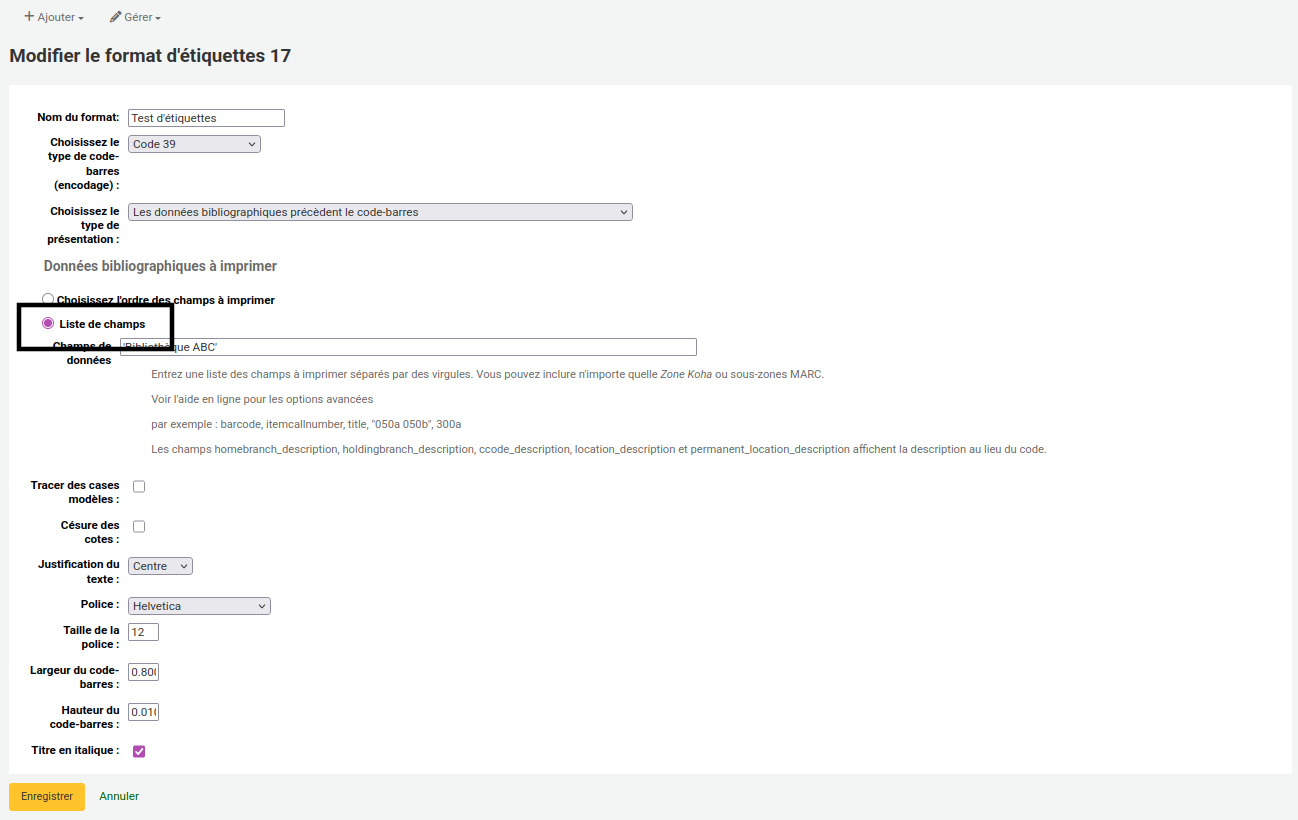Open the Ajouter dropdown menu
The height and width of the screenshot is (820, 1298).
pyautogui.click(x=54, y=17)
